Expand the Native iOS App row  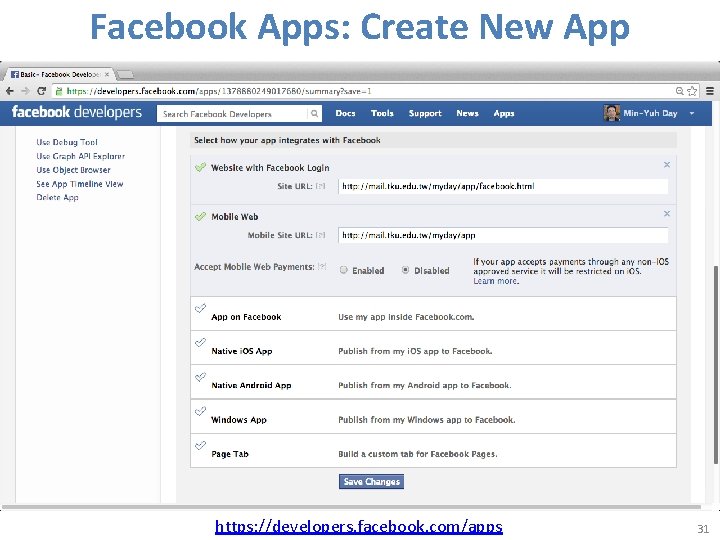[433, 348]
